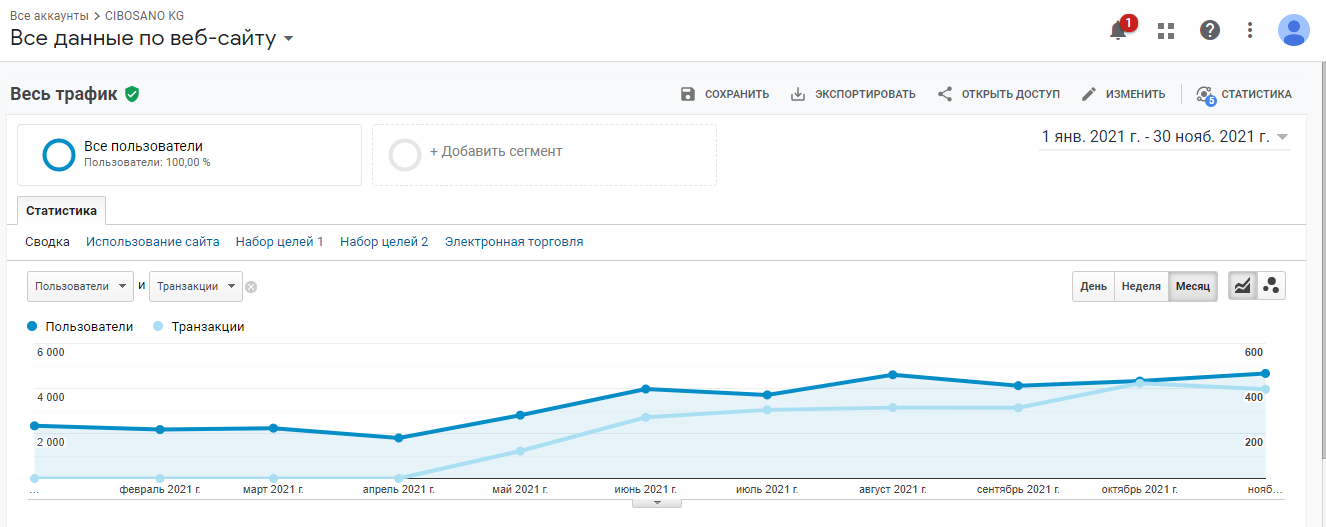
Task: Click the Сохранить save icon
Action: [x=687, y=94]
